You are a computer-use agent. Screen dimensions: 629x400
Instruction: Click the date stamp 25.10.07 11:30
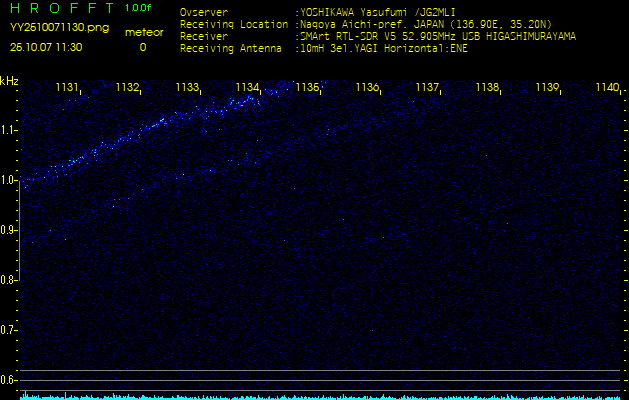(x=46, y=47)
